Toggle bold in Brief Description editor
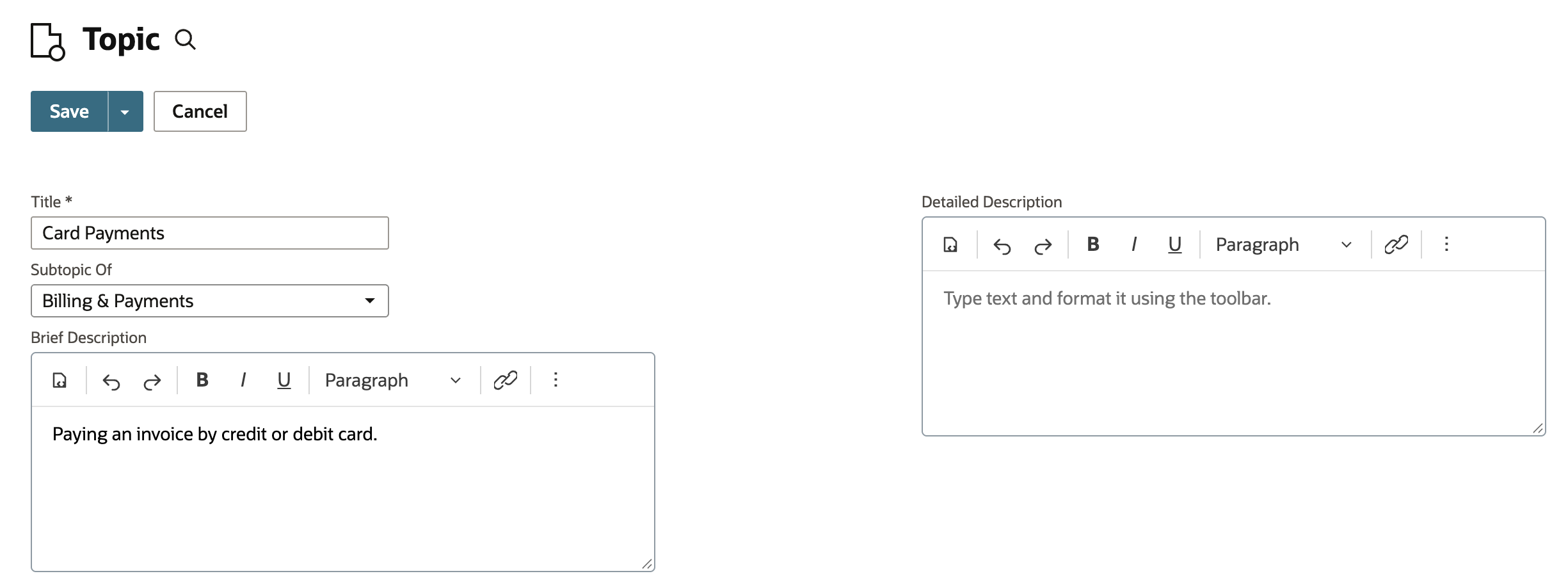The width and height of the screenshot is (1568, 576). (x=202, y=380)
